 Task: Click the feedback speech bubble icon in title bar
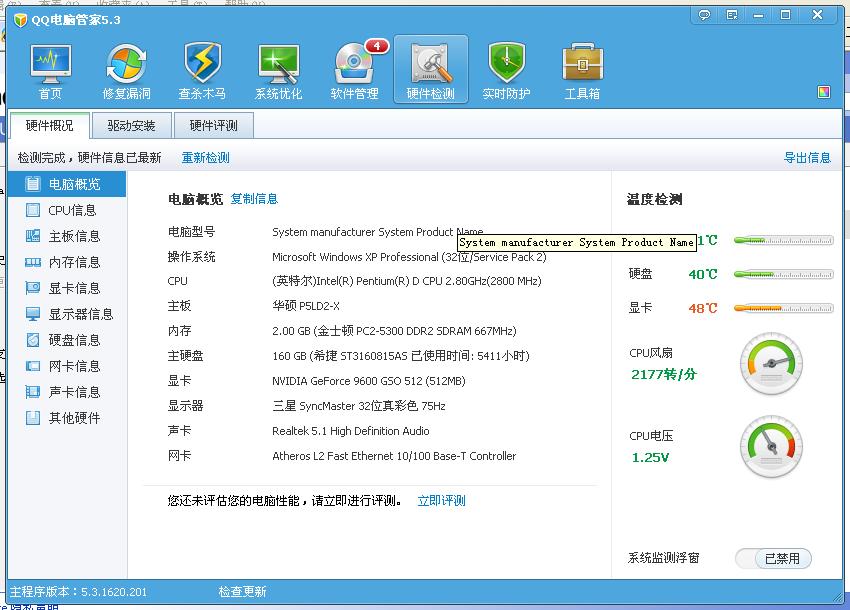tap(704, 15)
